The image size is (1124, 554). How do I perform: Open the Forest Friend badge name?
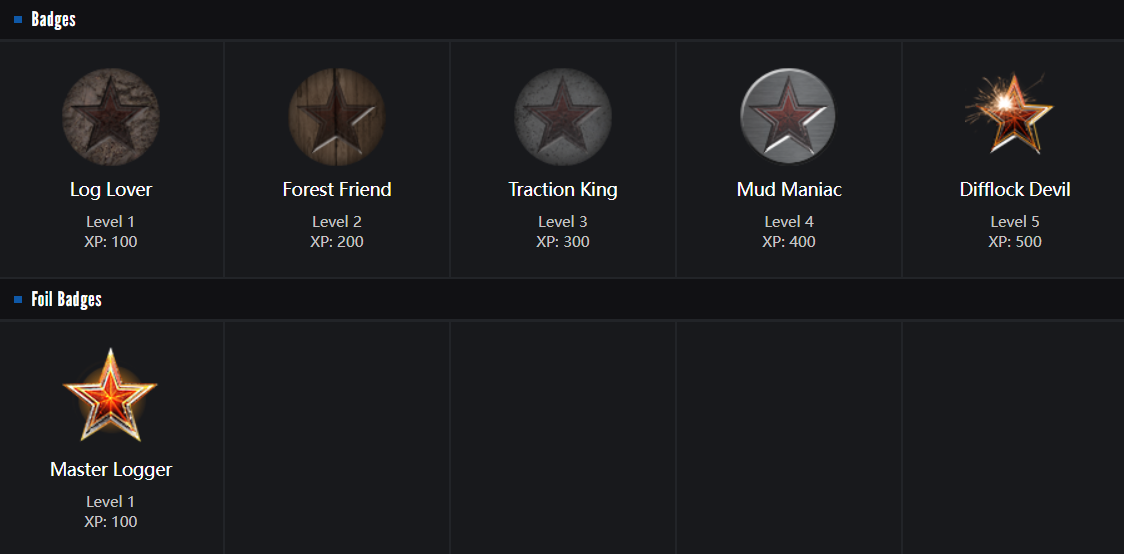tap(337, 189)
